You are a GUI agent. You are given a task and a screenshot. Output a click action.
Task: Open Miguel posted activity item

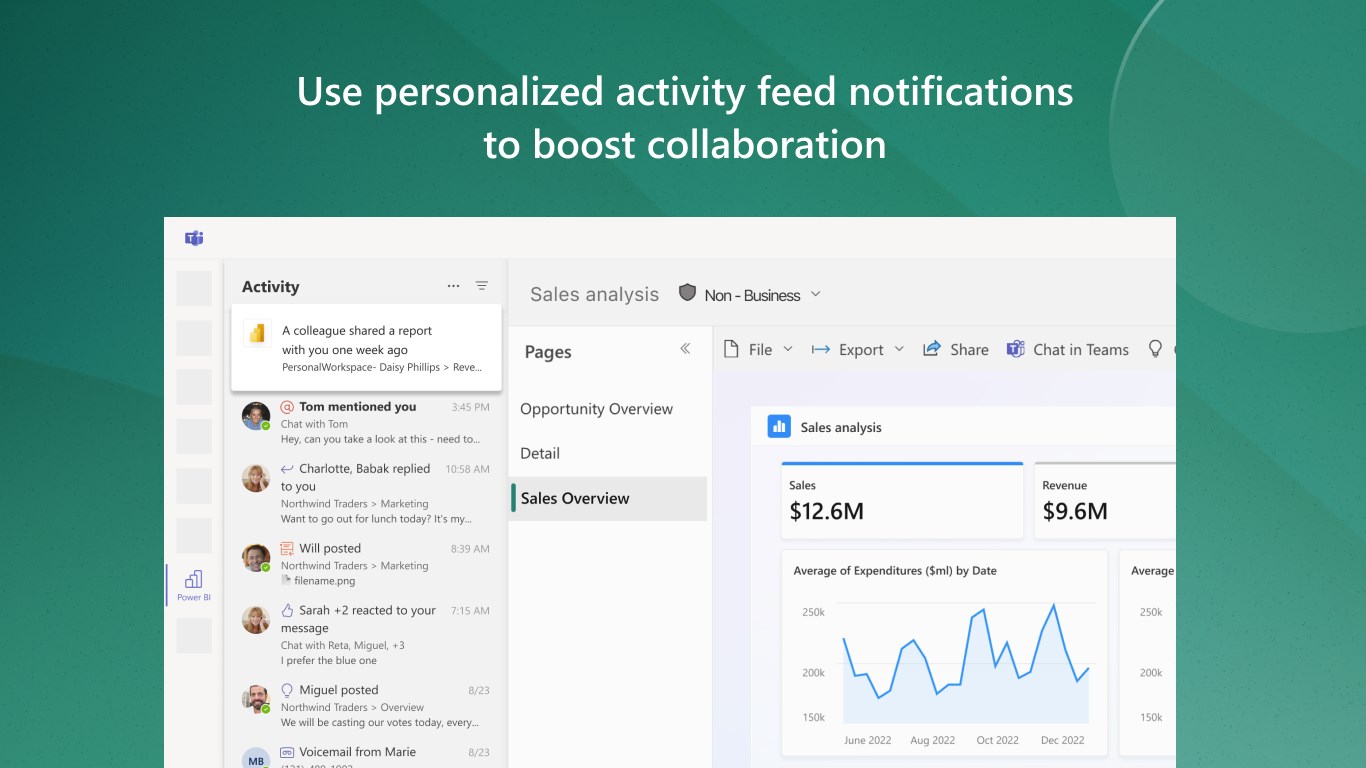coord(366,706)
